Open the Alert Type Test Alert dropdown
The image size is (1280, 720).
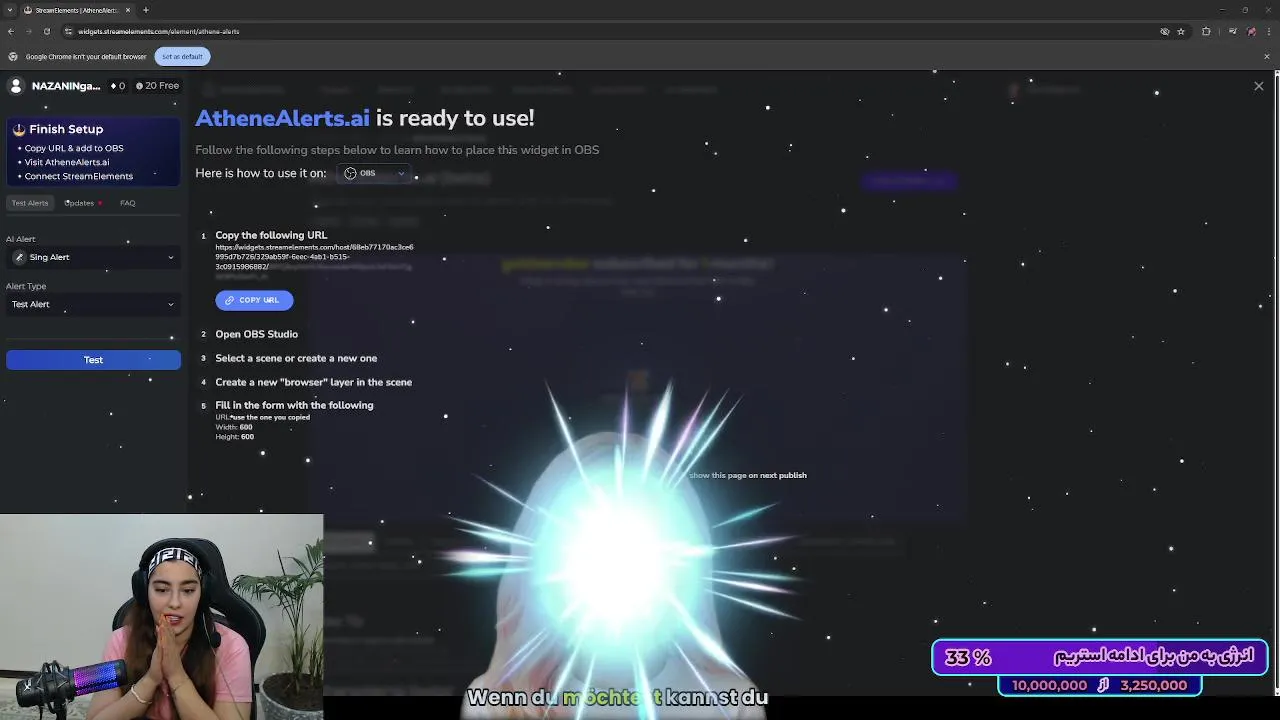coord(93,304)
